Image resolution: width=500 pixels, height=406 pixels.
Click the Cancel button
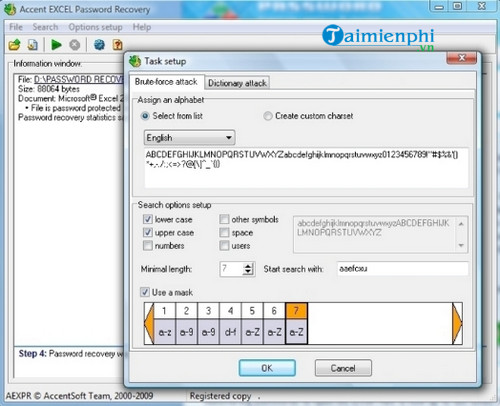pos(343,368)
